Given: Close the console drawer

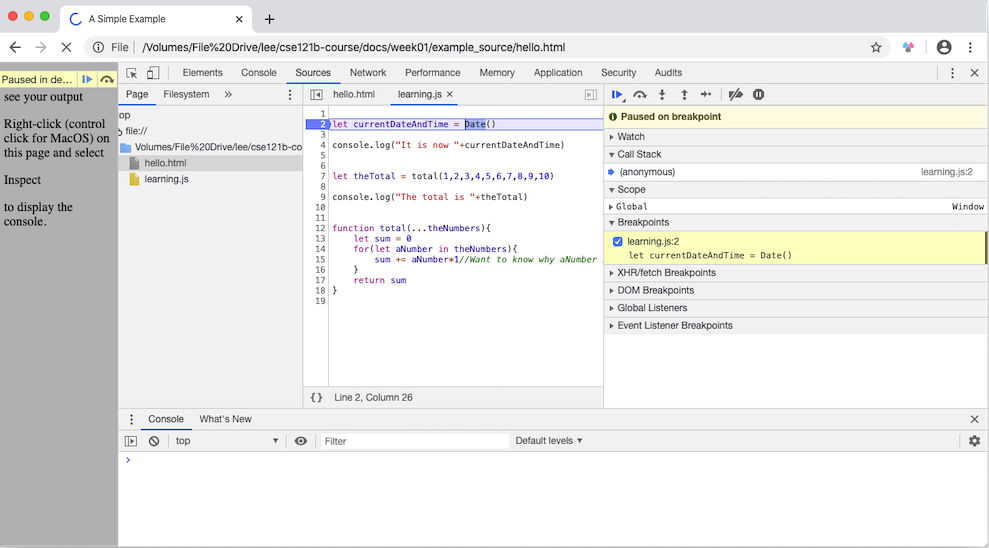Looking at the screenshot, I should [974, 419].
